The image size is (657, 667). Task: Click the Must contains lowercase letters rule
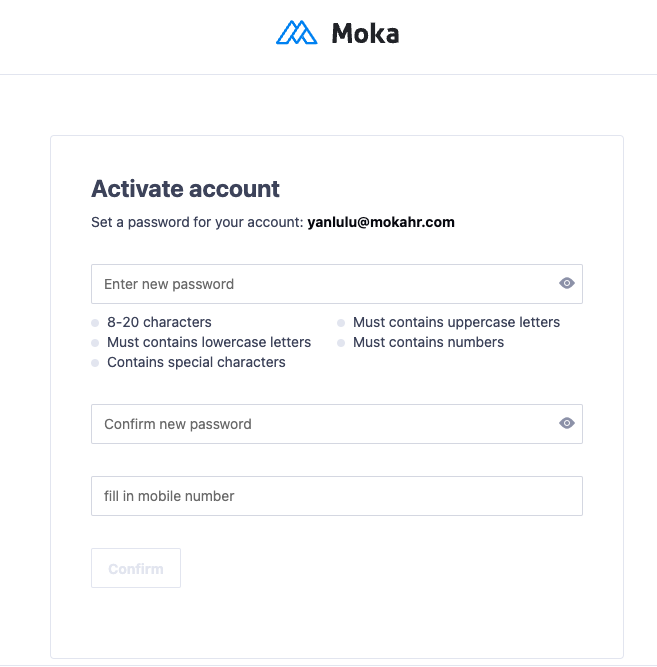tap(209, 342)
